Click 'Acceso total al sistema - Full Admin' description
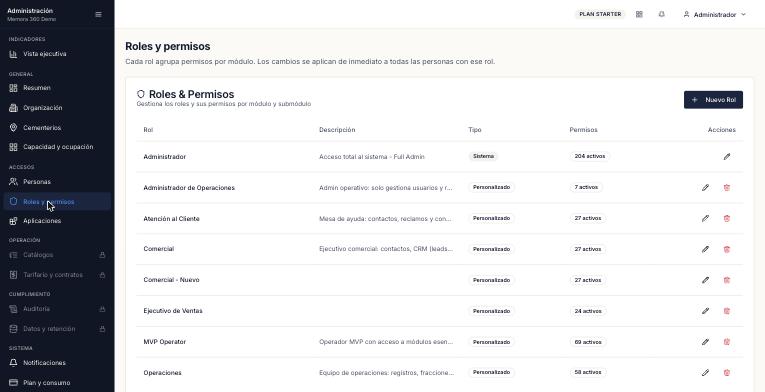 pyautogui.click(x=372, y=157)
